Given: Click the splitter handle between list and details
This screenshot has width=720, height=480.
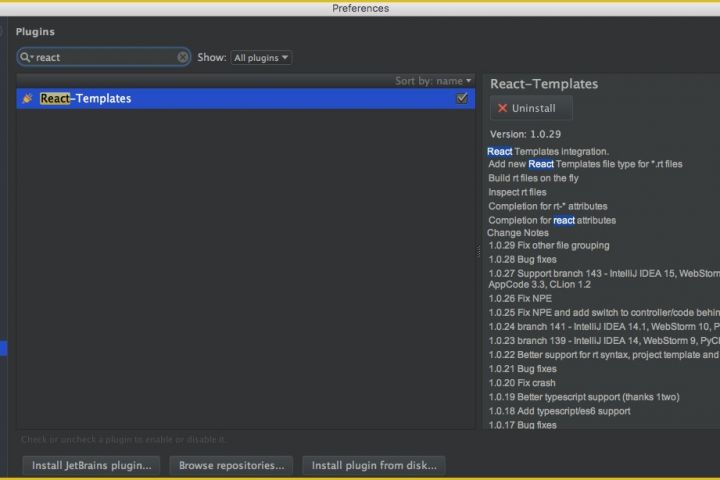Looking at the screenshot, I should (478, 251).
